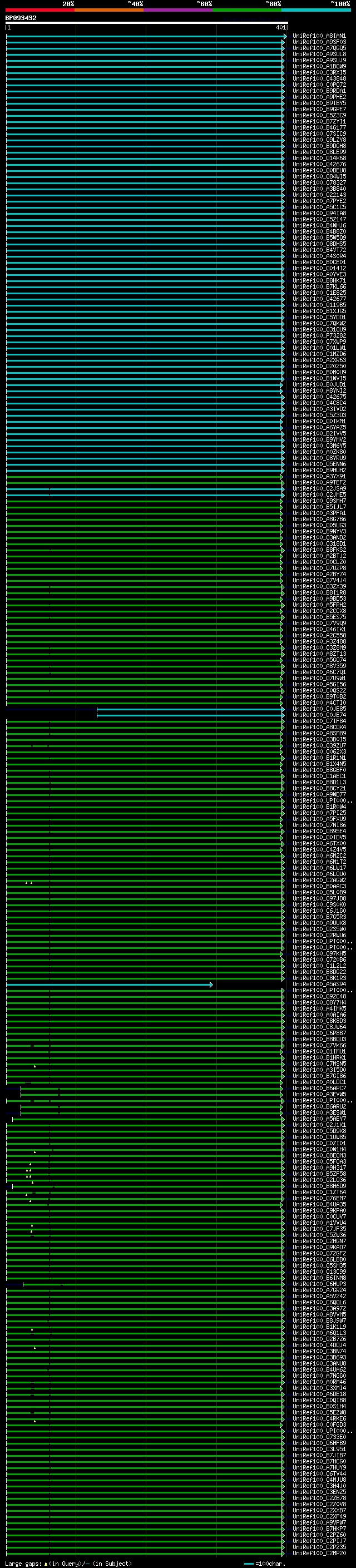356x1568 pixels.
Task: Select the UniRef100_C1UW85 label
Action: click(319, 1137)
